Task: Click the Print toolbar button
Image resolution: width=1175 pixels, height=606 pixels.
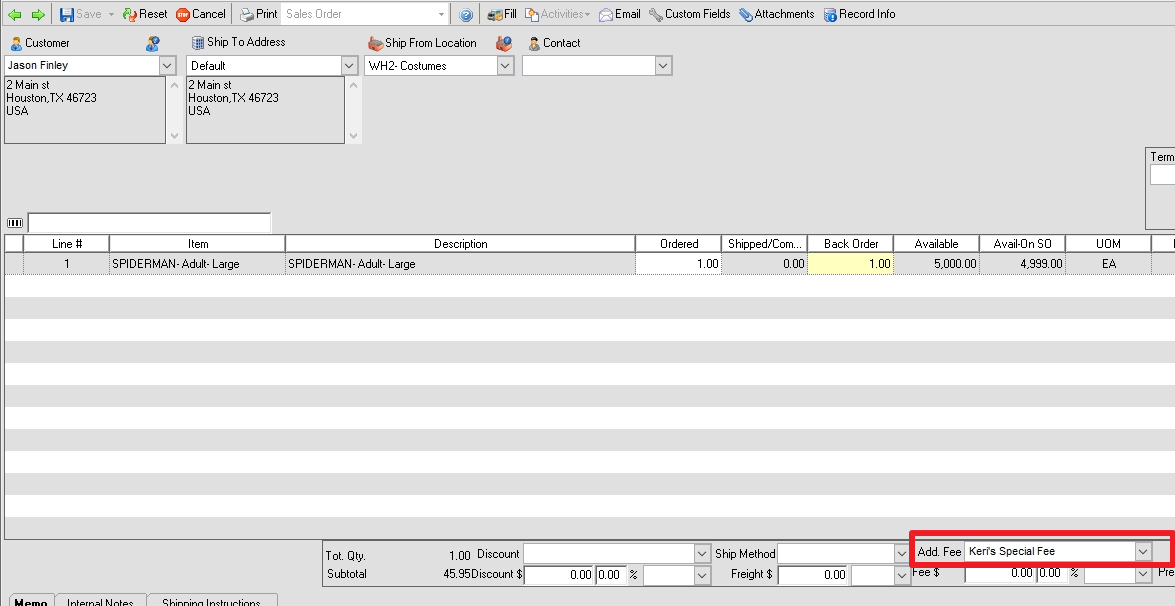Action: pyautogui.click(x=259, y=14)
